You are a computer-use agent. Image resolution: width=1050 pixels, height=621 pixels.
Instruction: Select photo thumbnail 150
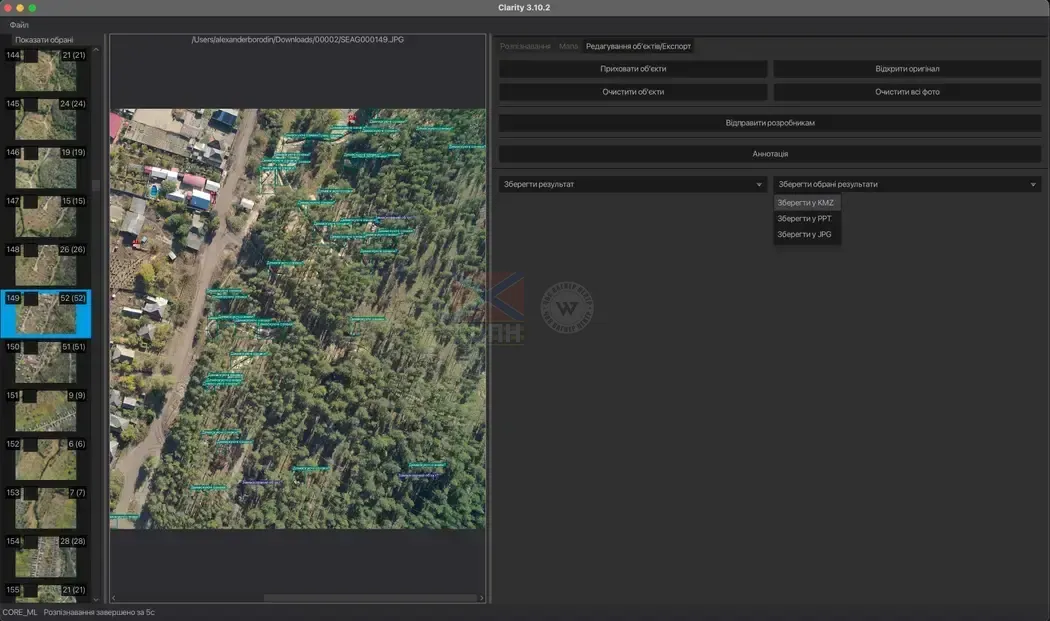tap(46, 362)
